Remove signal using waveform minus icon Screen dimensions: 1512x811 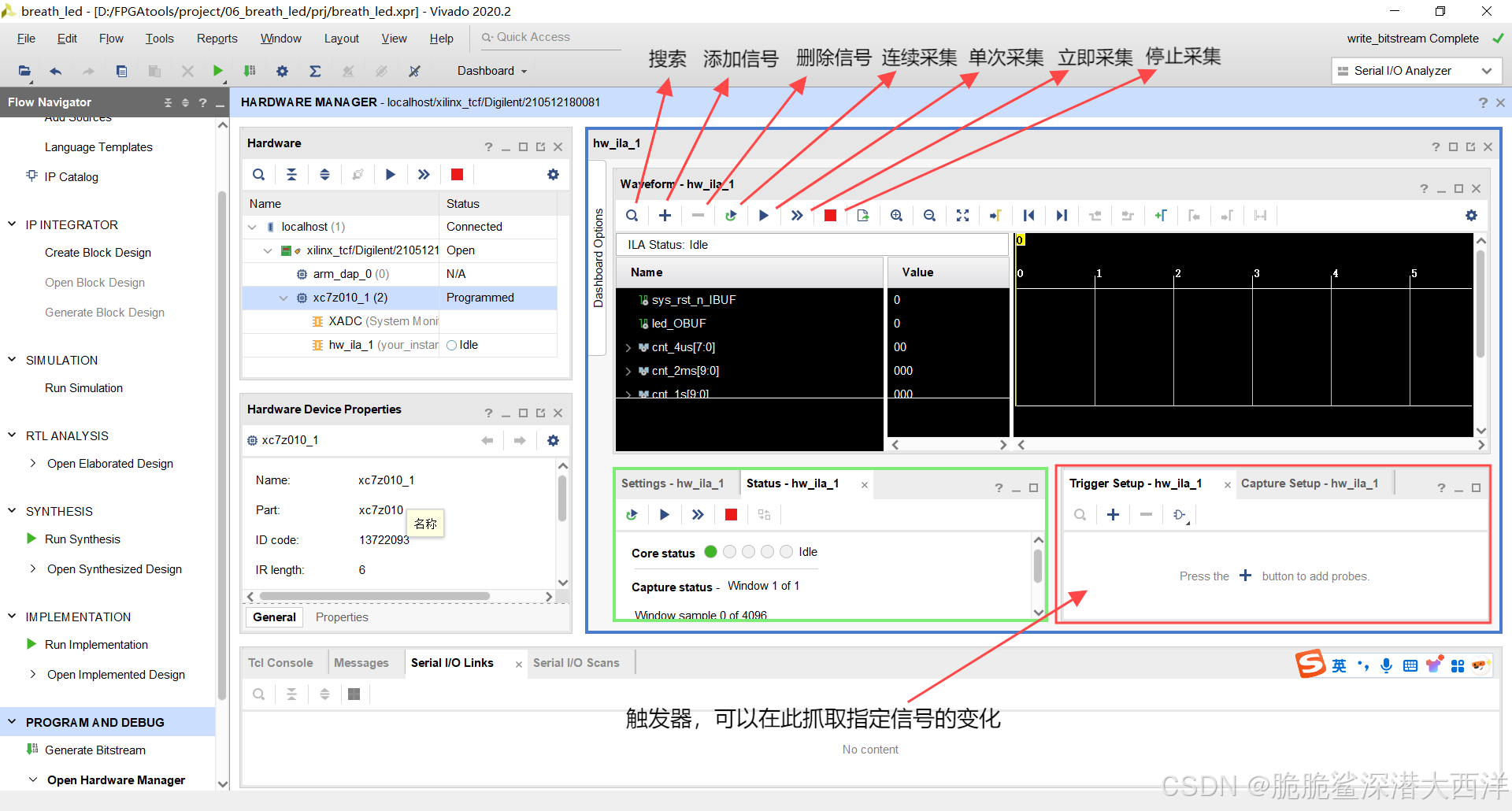698,216
